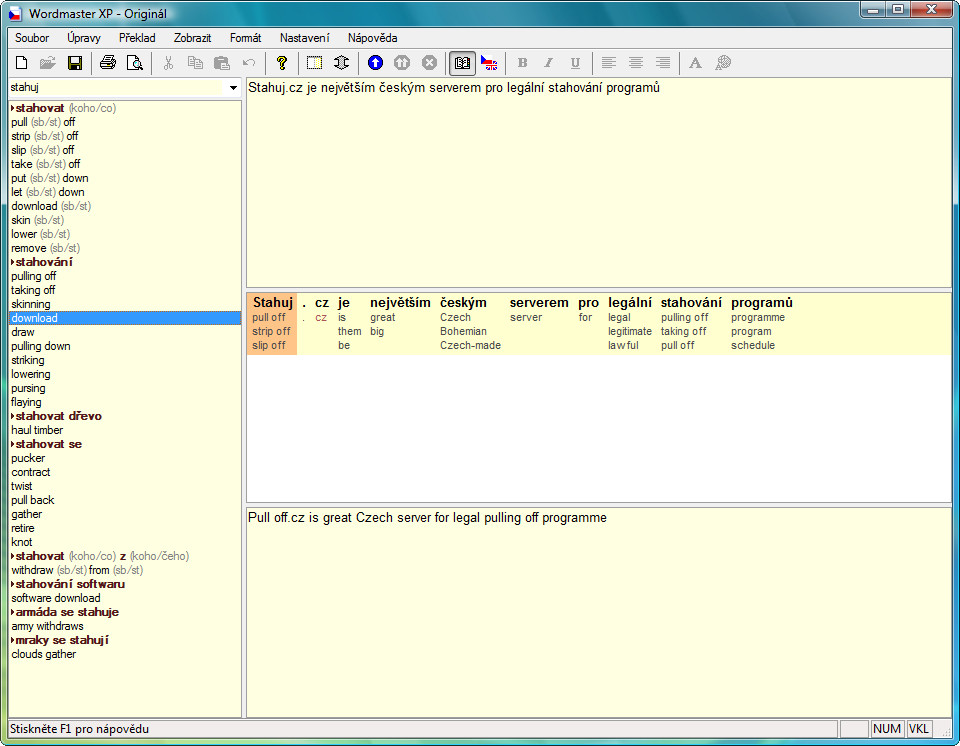Paste from clipboard with the clipboard icon

pos(222,62)
